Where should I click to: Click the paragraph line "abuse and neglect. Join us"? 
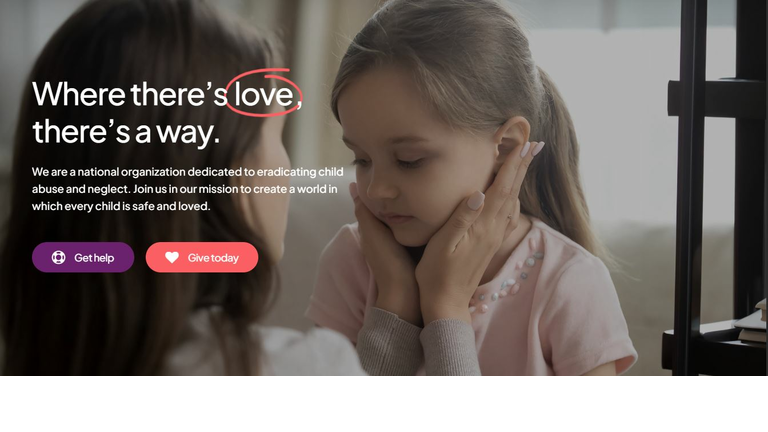coord(185,189)
